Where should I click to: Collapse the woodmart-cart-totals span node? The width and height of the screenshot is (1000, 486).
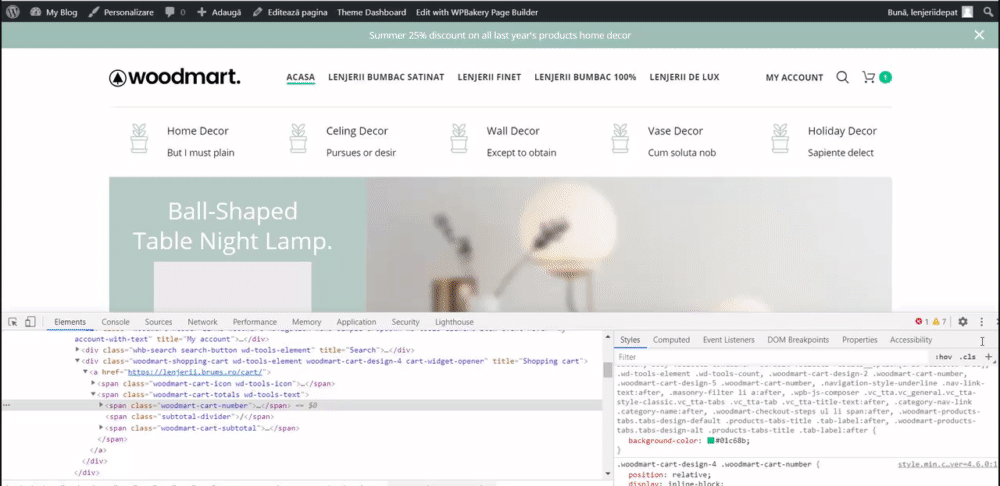pos(93,394)
